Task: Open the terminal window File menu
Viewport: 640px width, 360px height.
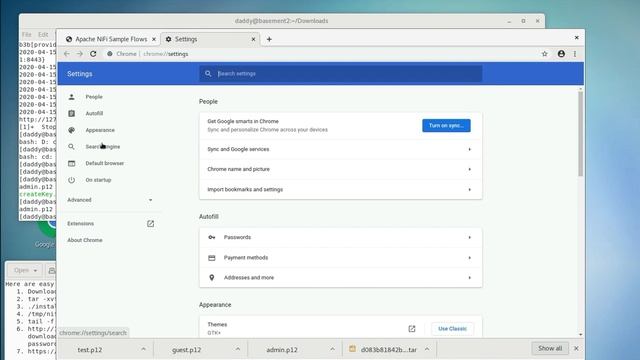Action: tap(27, 35)
